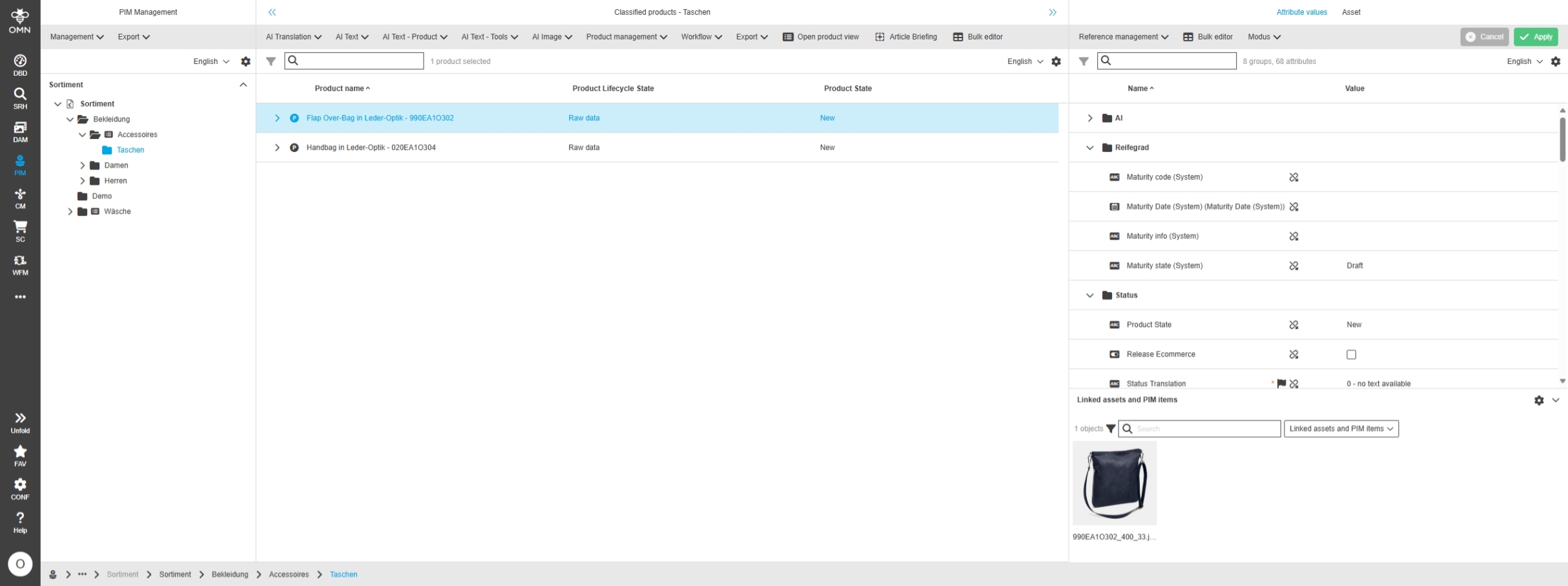Open the AI Text - Product menu
Image resolution: width=1568 pixels, height=586 pixels.
(415, 37)
